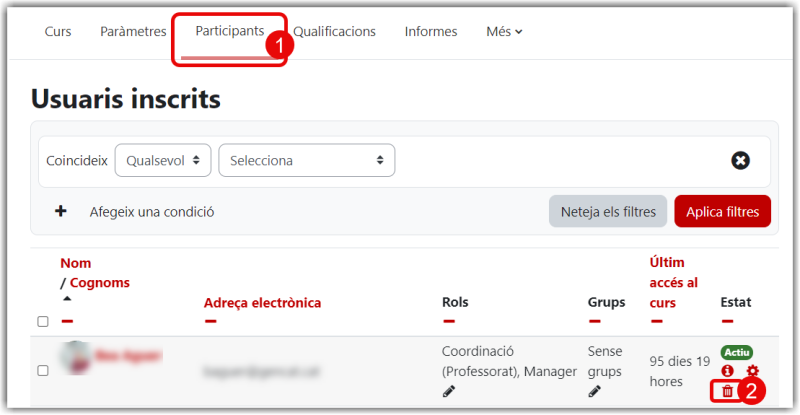Click the Neteja els filtres button
Viewport: 800px width, 415px height.
pyautogui.click(x=608, y=211)
